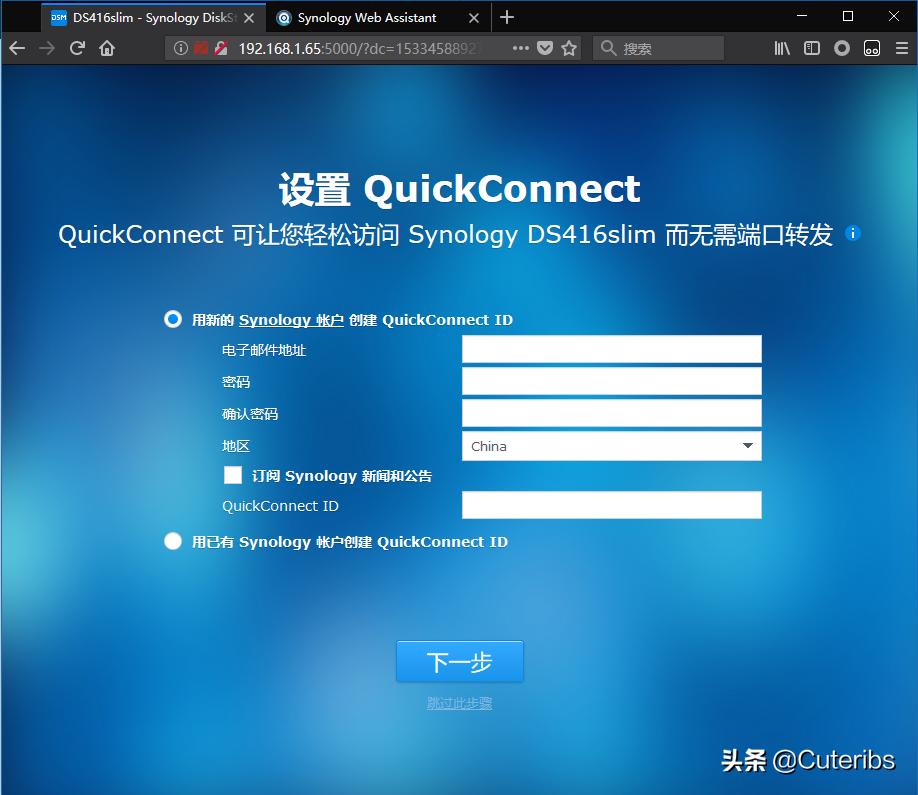The height and width of the screenshot is (795, 918).
Task: Select creating QuickConnect ID with new Synology account
Action: coord(172,318)
